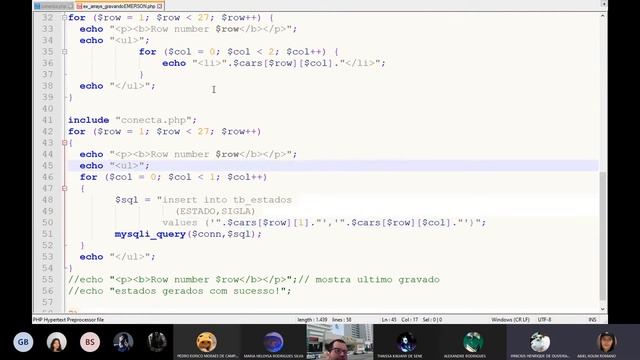Click the 'include "conecta.php";' code line
The width and height of the screenshot is (640, 360).
(132, 120)
